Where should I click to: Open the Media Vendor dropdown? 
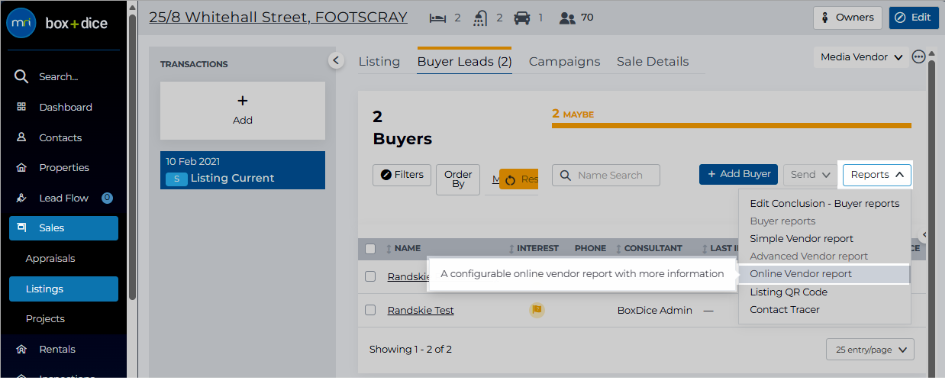point(861,57)
